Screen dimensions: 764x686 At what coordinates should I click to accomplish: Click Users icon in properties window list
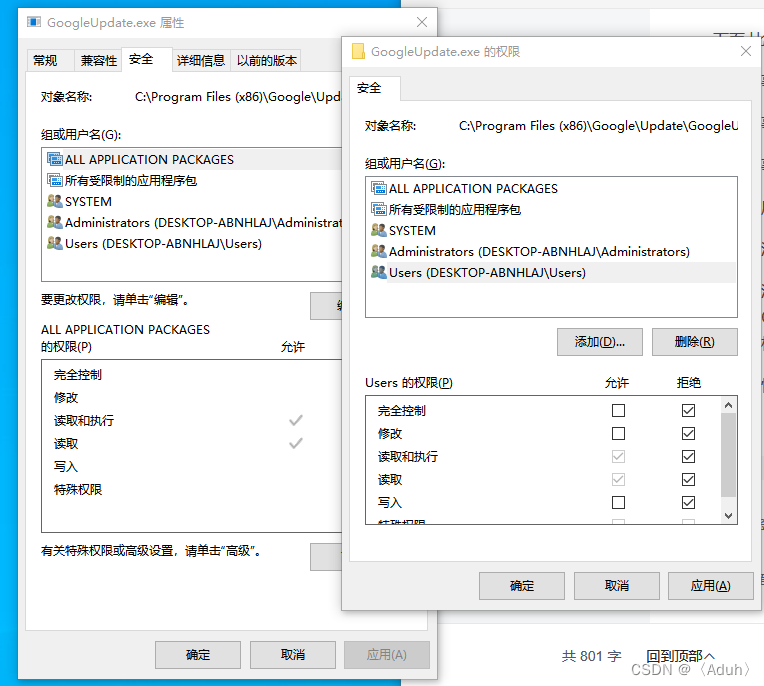[55, 243]
